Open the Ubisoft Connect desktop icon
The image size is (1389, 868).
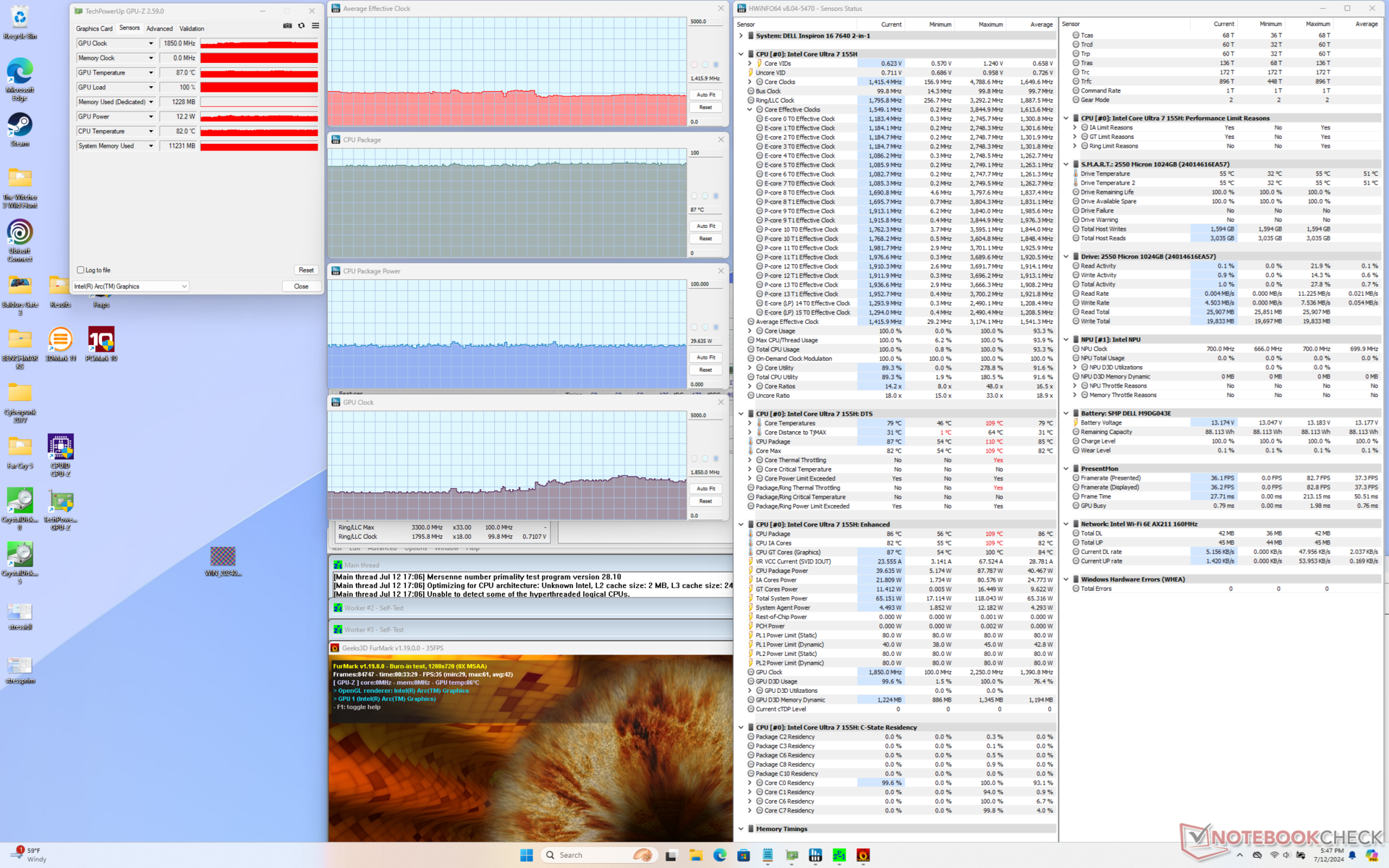click(20, 233)
